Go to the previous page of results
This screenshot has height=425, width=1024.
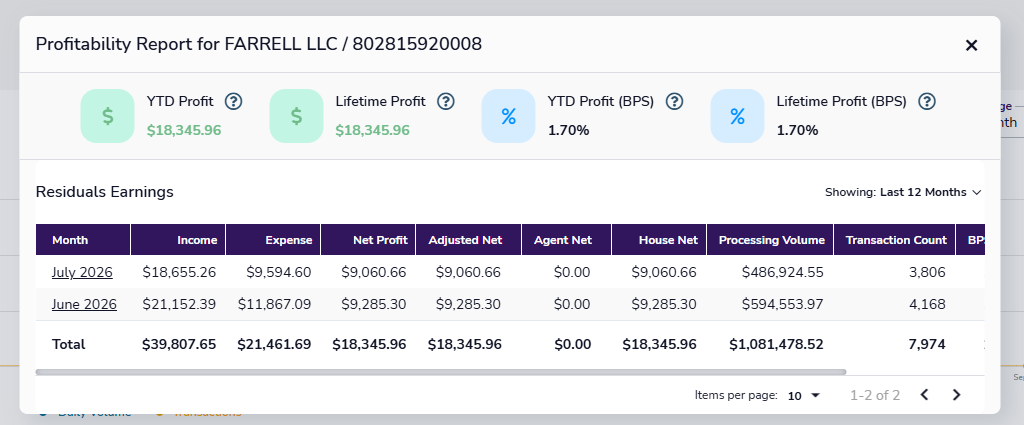(x=924, y=395)
